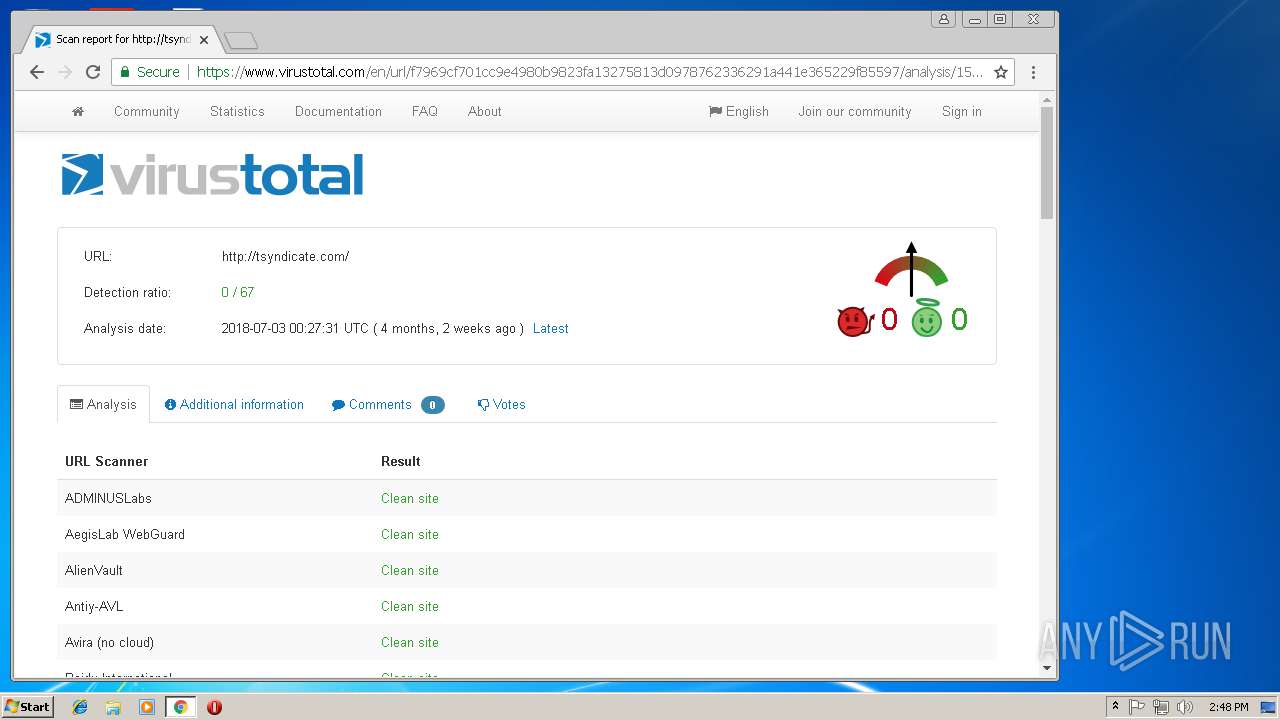Open a new browser tab
Screen dimensions: 1280x720
click(x=241, y=40)
